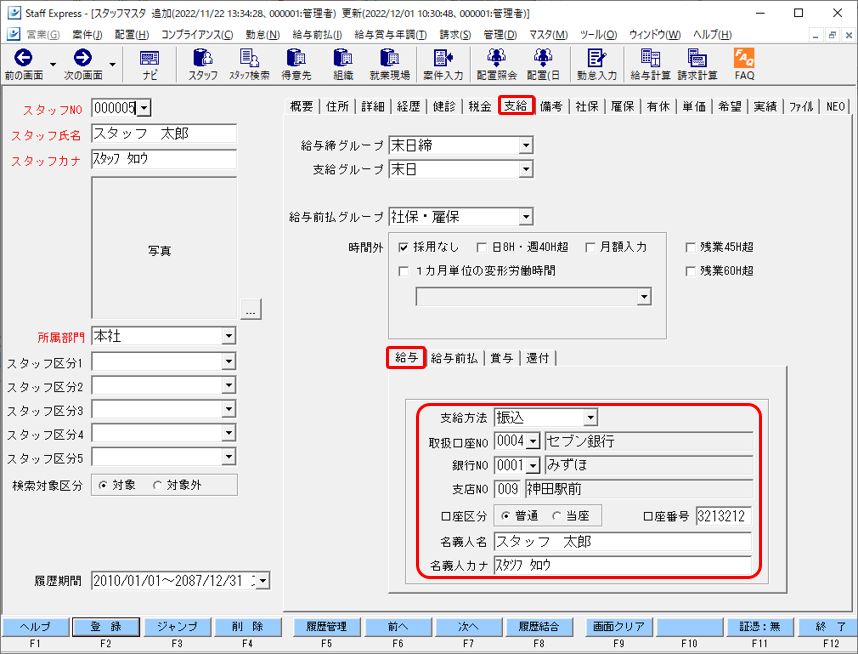
Task: Switch to the 還付 sub-tab
Action: point(537,358)
